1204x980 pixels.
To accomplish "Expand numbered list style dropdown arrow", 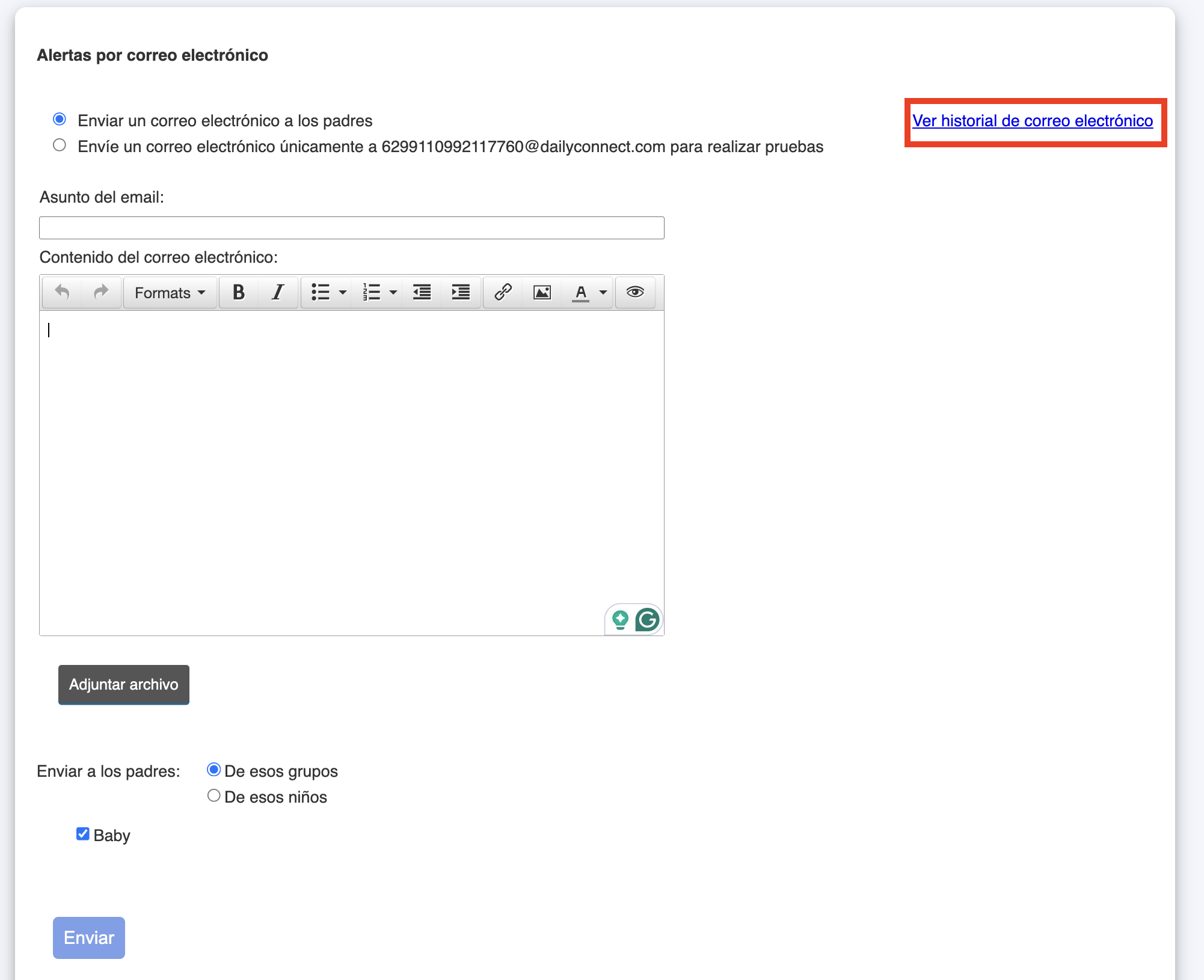I will click(393, 292).
